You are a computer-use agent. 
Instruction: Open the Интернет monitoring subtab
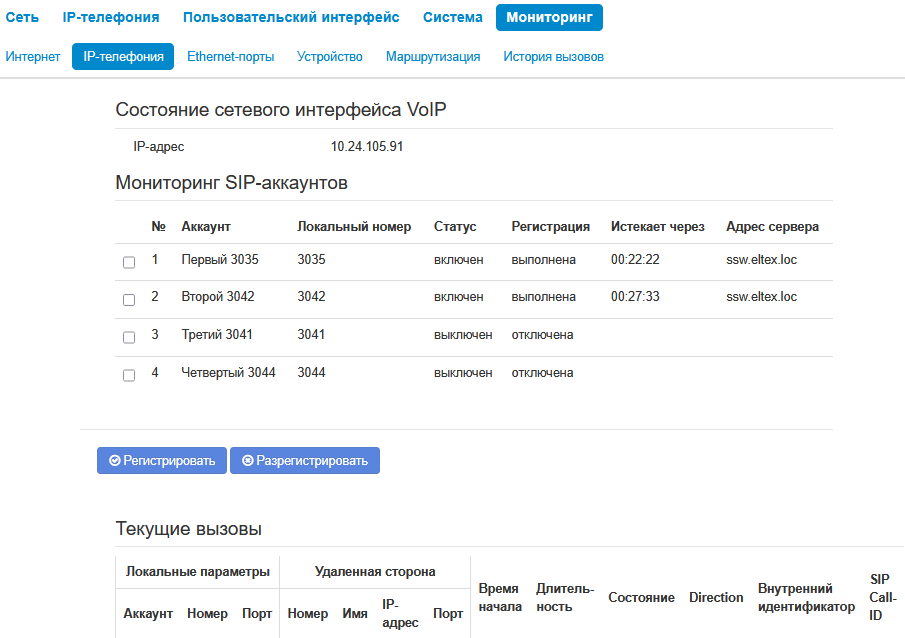click(33, 57)
